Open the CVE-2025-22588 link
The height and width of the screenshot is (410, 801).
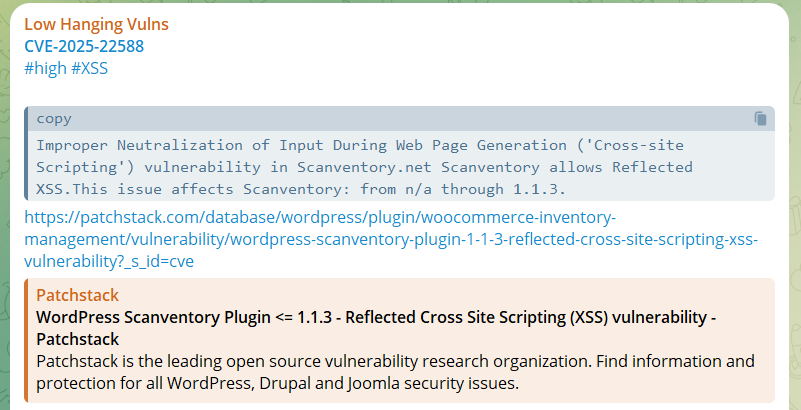(x=84, y=46)
